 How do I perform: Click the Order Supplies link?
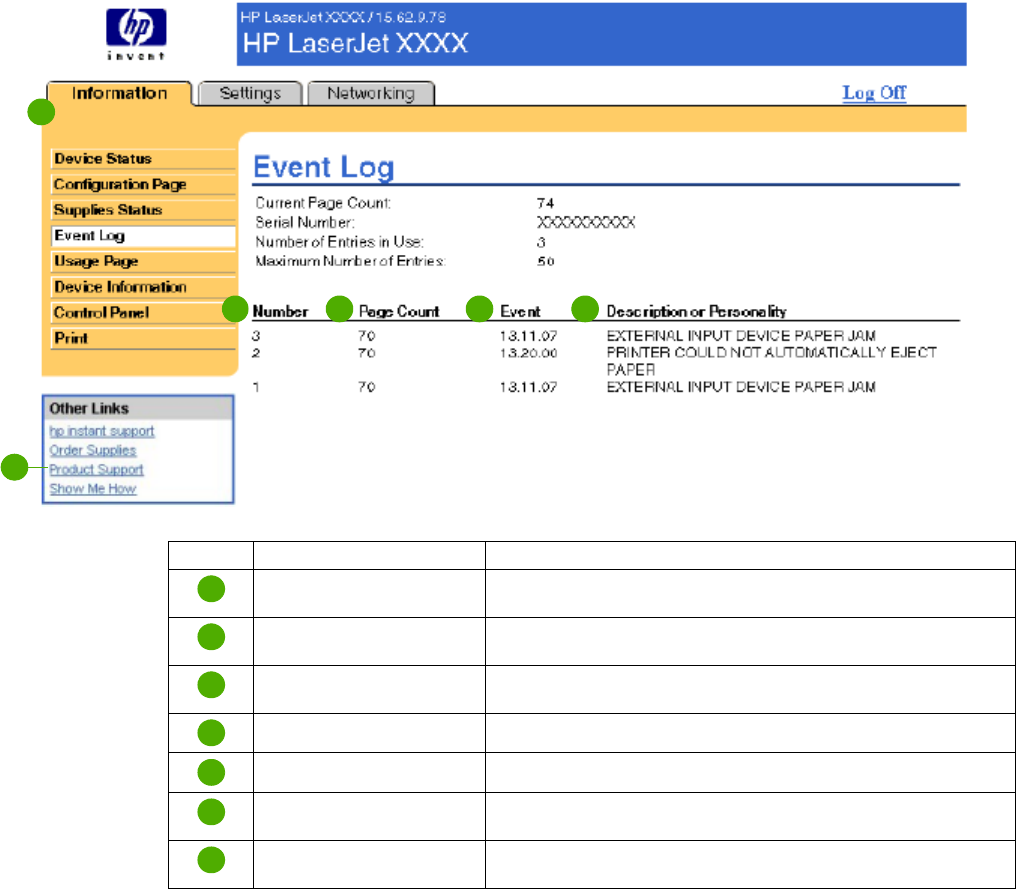(93, 450)
